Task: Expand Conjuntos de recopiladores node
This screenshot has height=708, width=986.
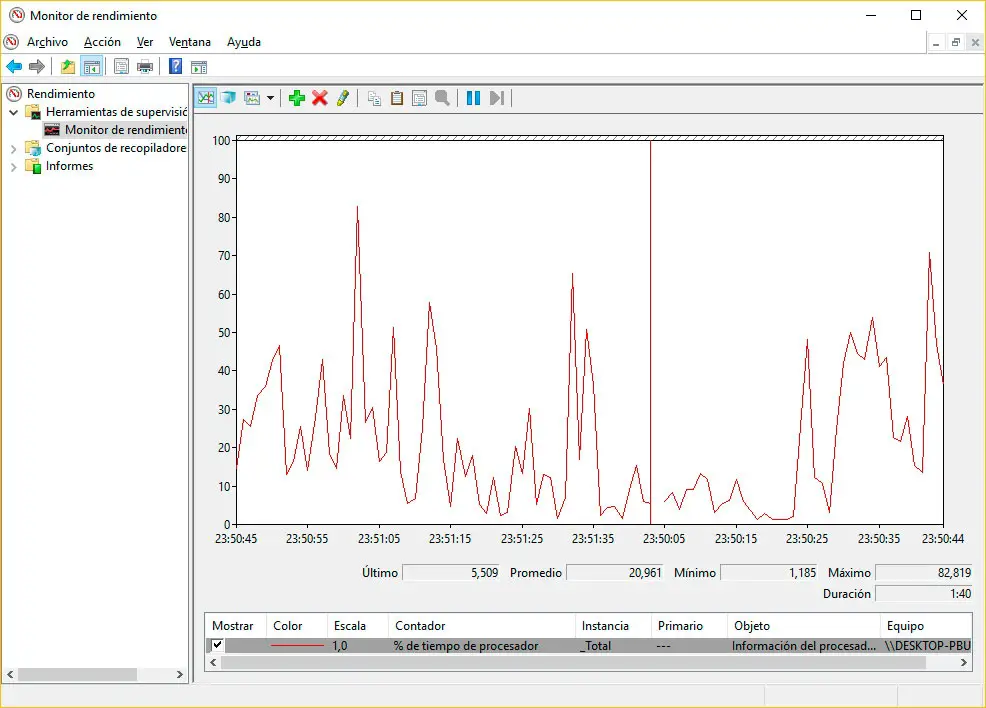Action: click(14, 148)
